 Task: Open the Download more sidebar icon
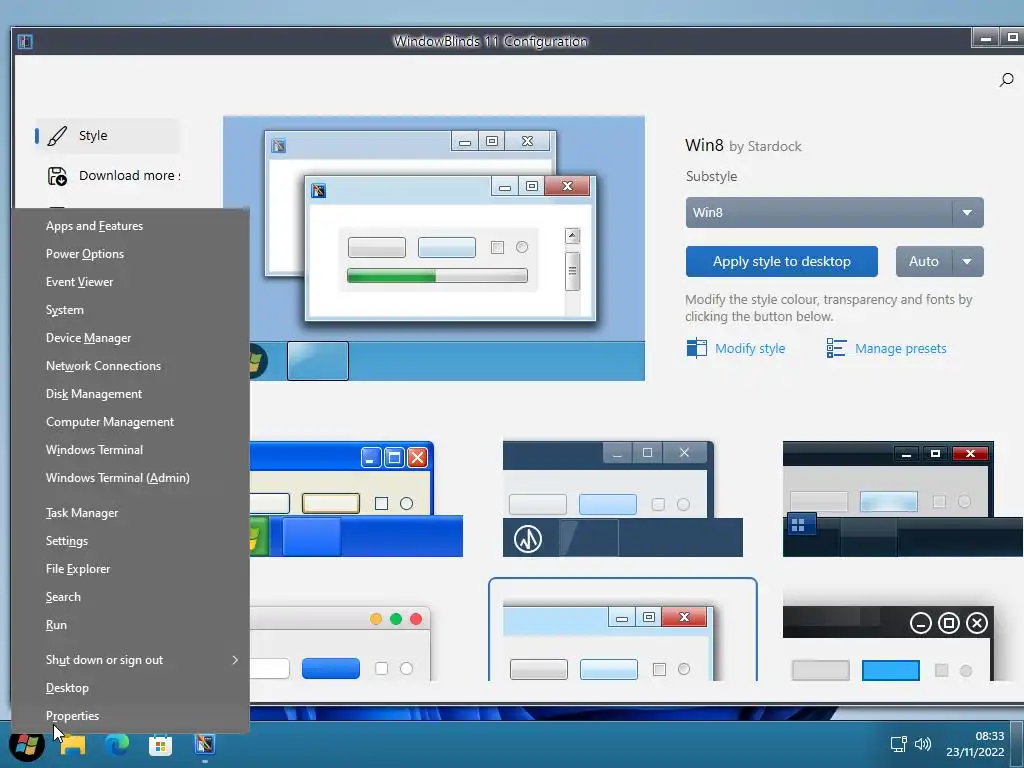(57, 176)
